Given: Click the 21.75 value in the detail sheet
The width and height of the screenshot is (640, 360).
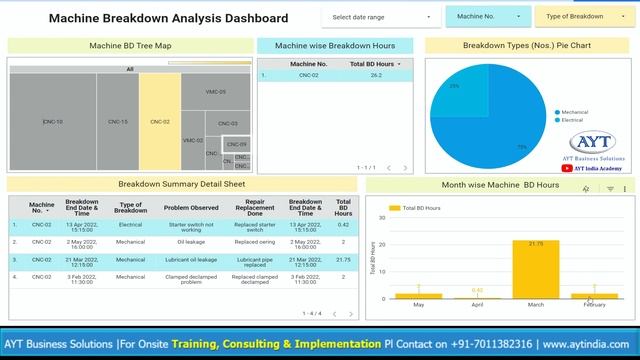Looking at the screenshot, I should [x=343, y=260].
